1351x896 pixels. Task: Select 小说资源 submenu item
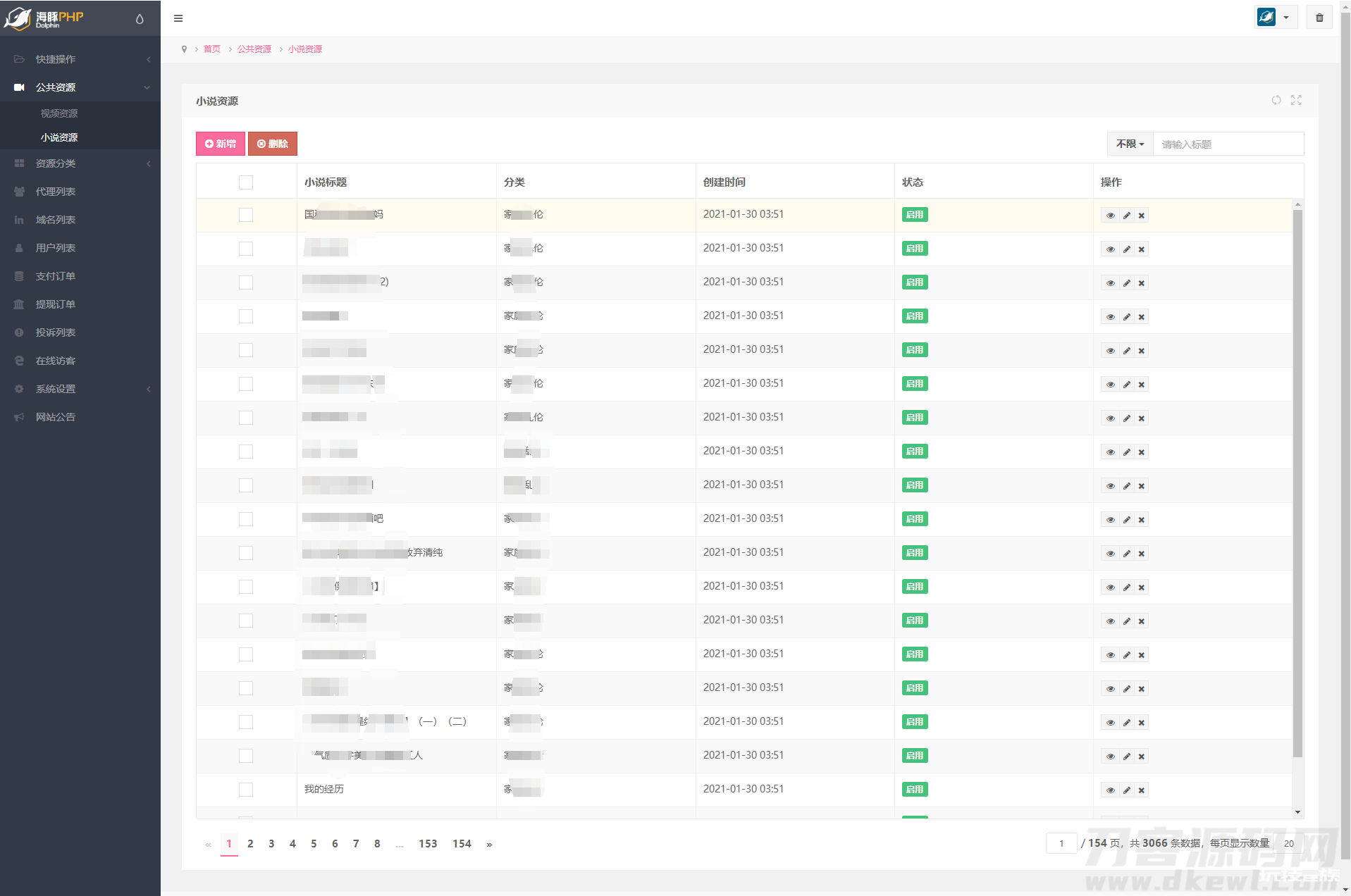click(x=59, y=137)
